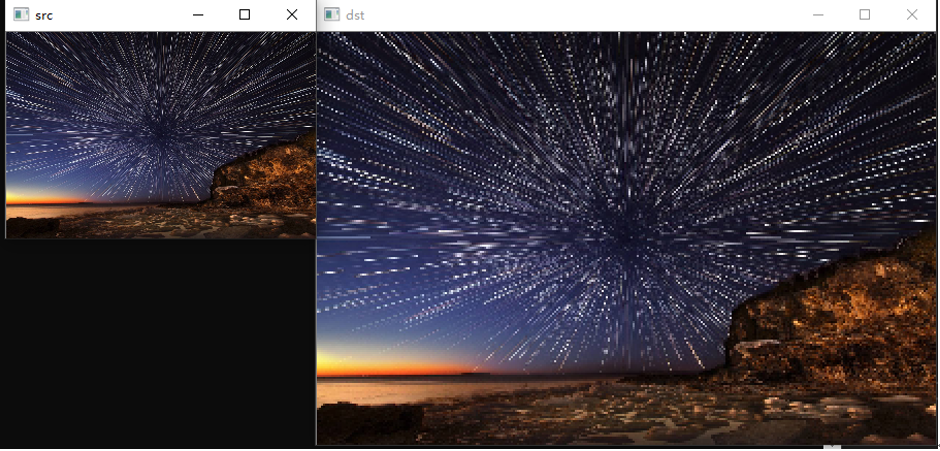The image size is (940, 451).
Task: Select the dst window title text
Action: (x=355, y=15)
